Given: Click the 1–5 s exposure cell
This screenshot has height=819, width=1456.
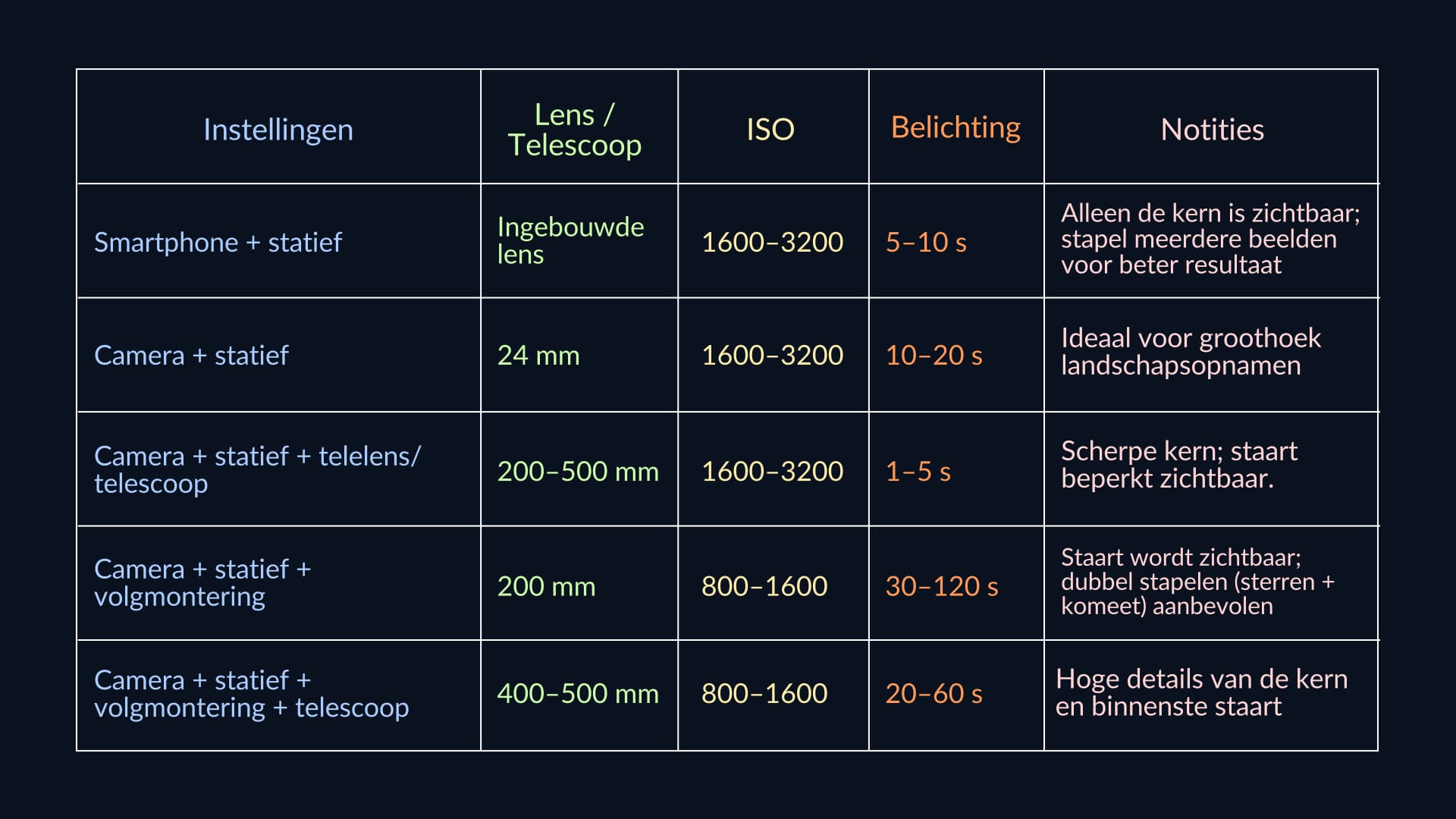Looking at the screenshot, I should pyautogui.click(x=918, y=472).
